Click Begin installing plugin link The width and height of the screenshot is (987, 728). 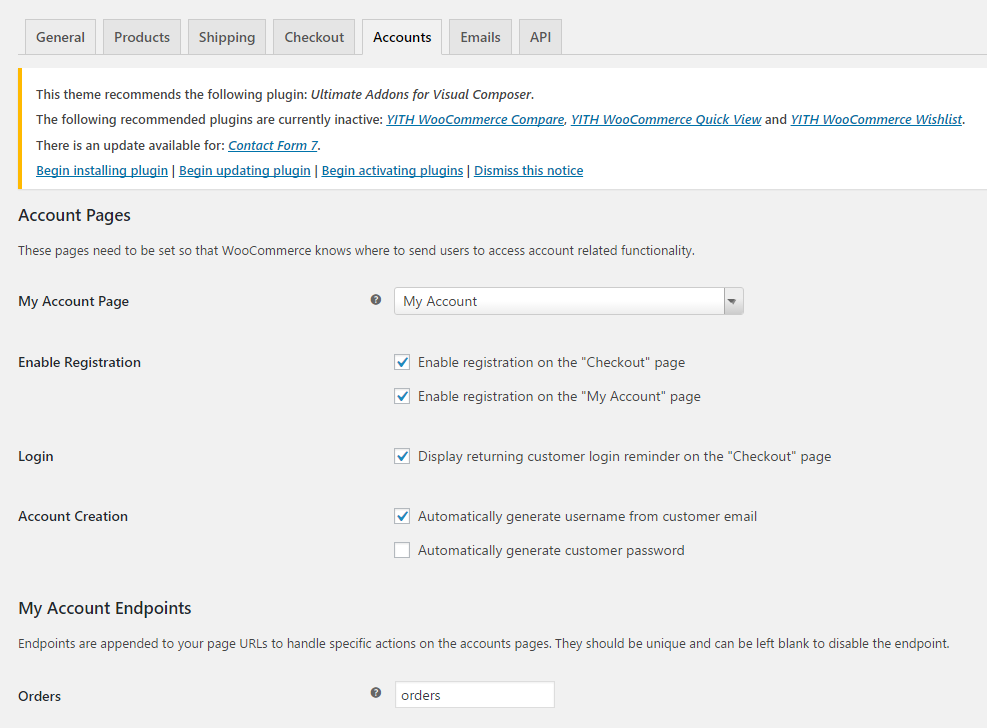pos(102,171)
